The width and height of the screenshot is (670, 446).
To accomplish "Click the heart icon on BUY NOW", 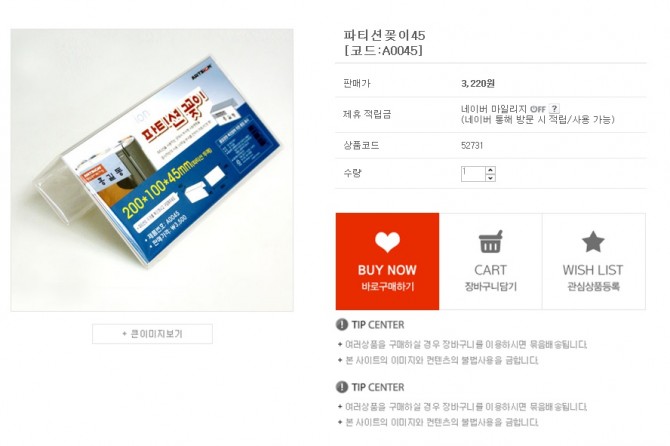I will (x=387, y=242).
